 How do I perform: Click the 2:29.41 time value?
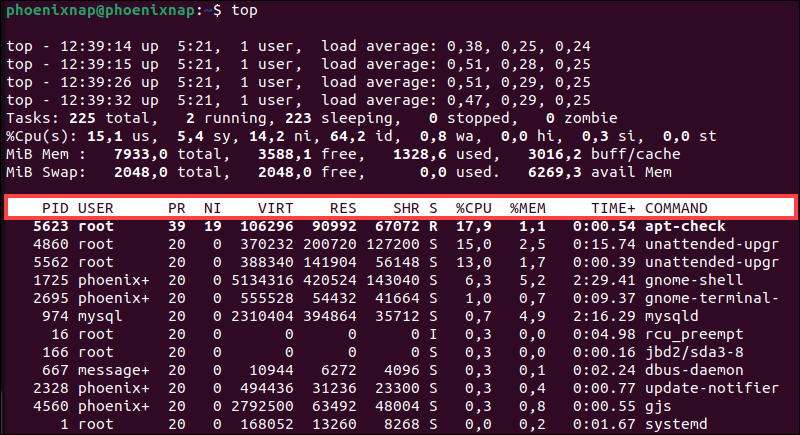coord(604,280)
